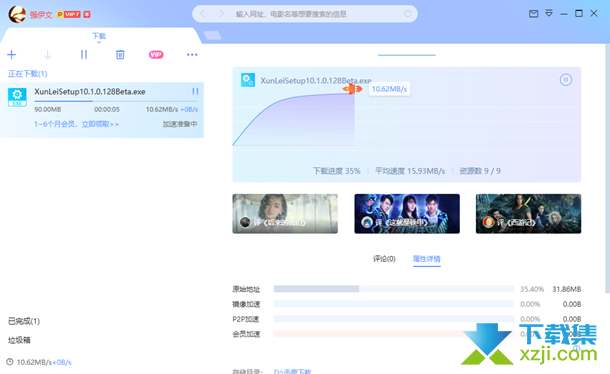
Task: Open the three-dots more options menu
Action: [192, 54]
